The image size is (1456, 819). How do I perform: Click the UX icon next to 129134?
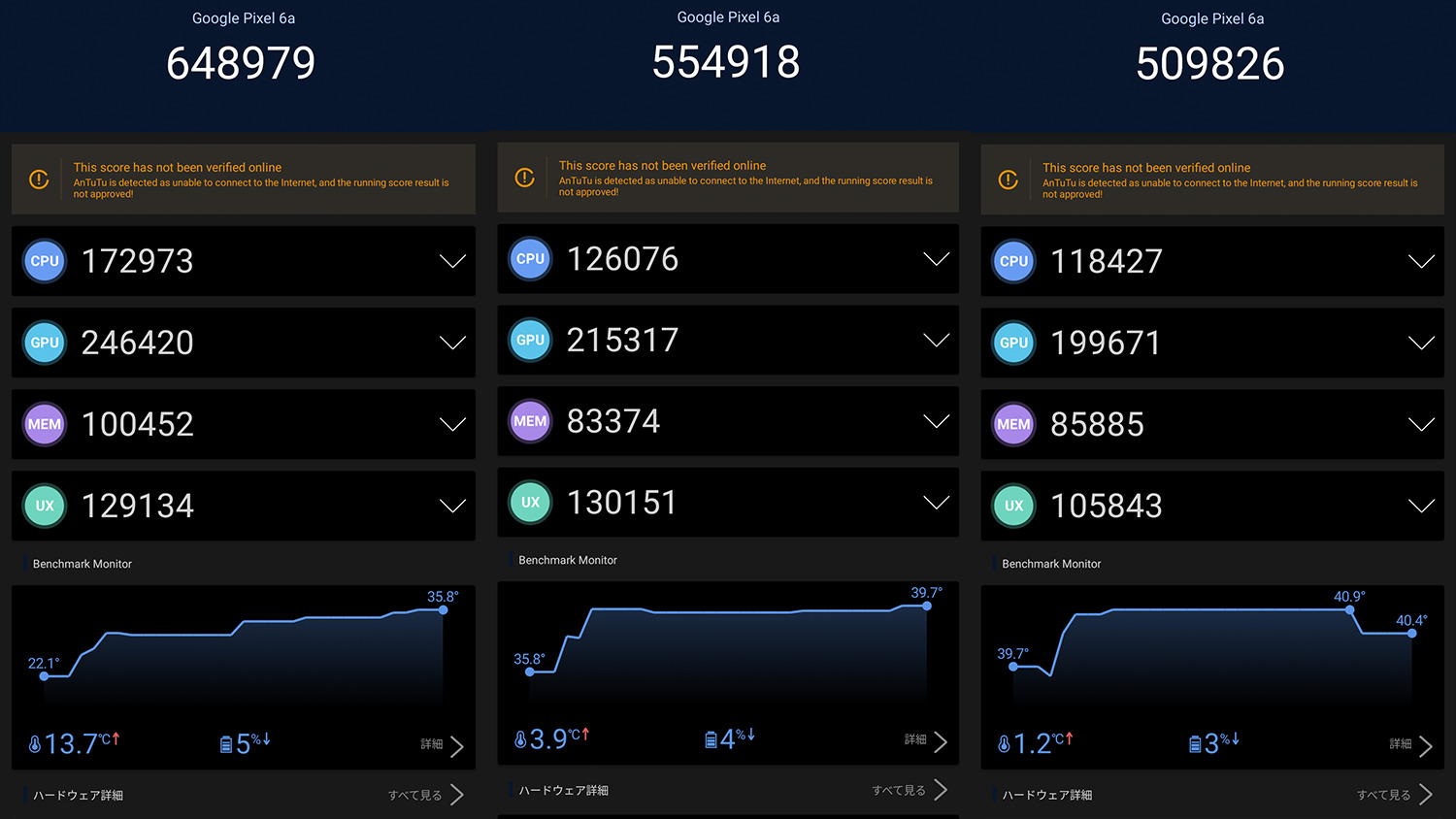pos(45,506)
